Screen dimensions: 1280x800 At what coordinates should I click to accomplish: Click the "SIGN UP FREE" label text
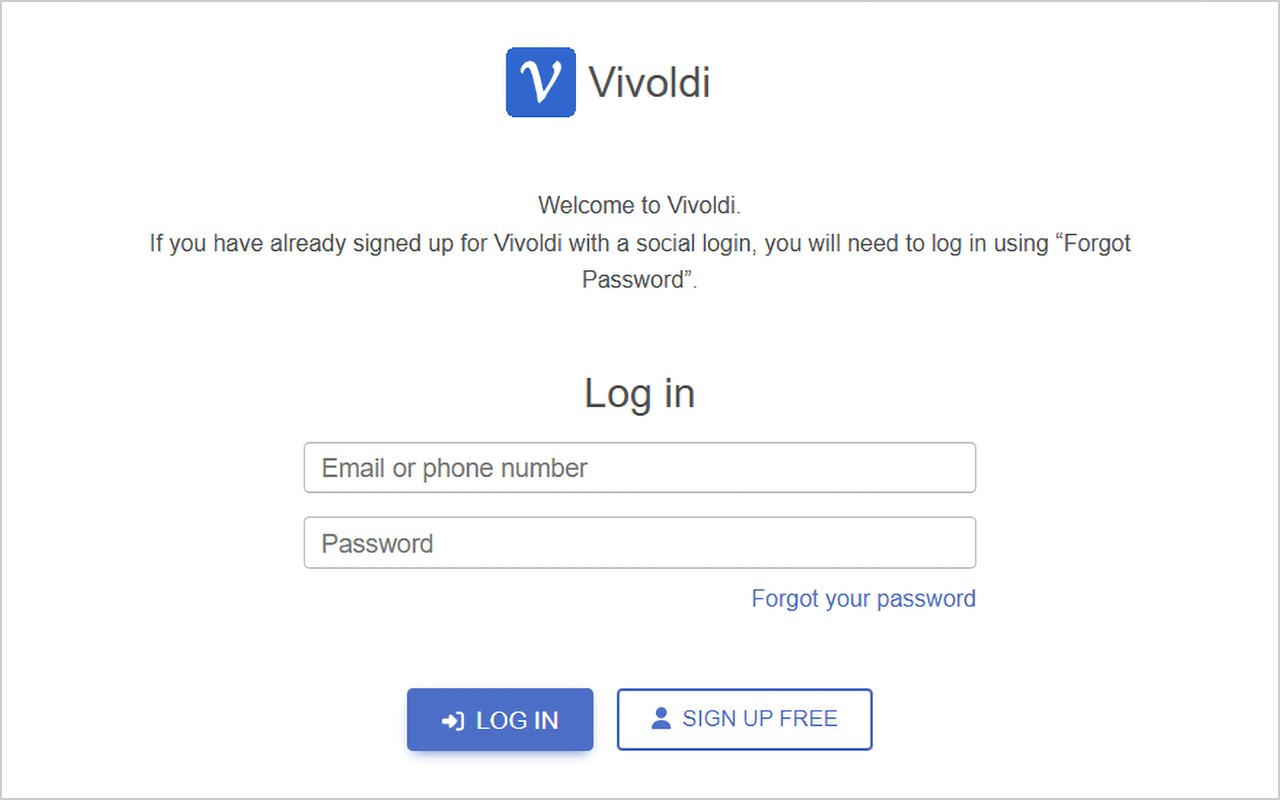(x=760, y=718)
